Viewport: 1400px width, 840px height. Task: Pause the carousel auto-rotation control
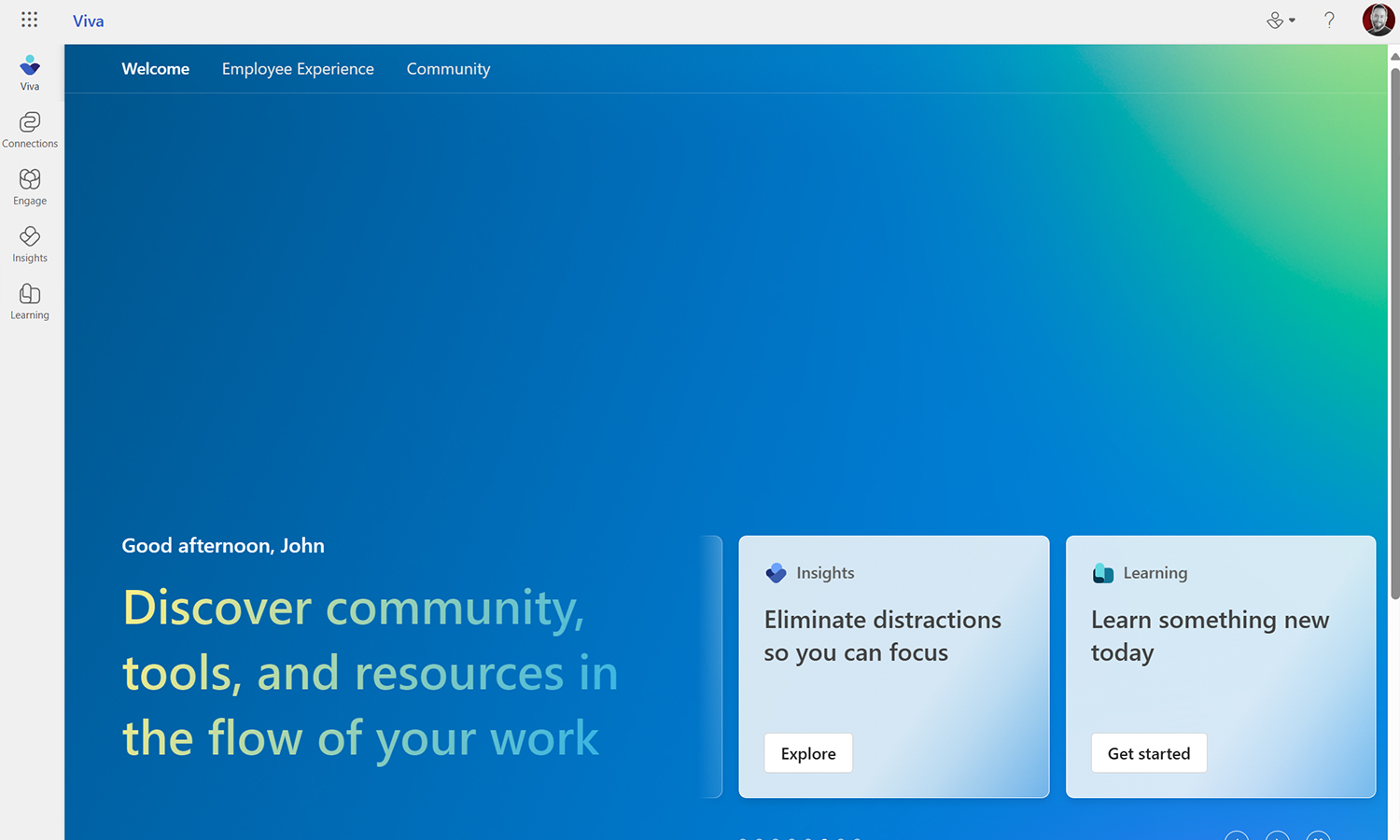(x=1318, y=837)
